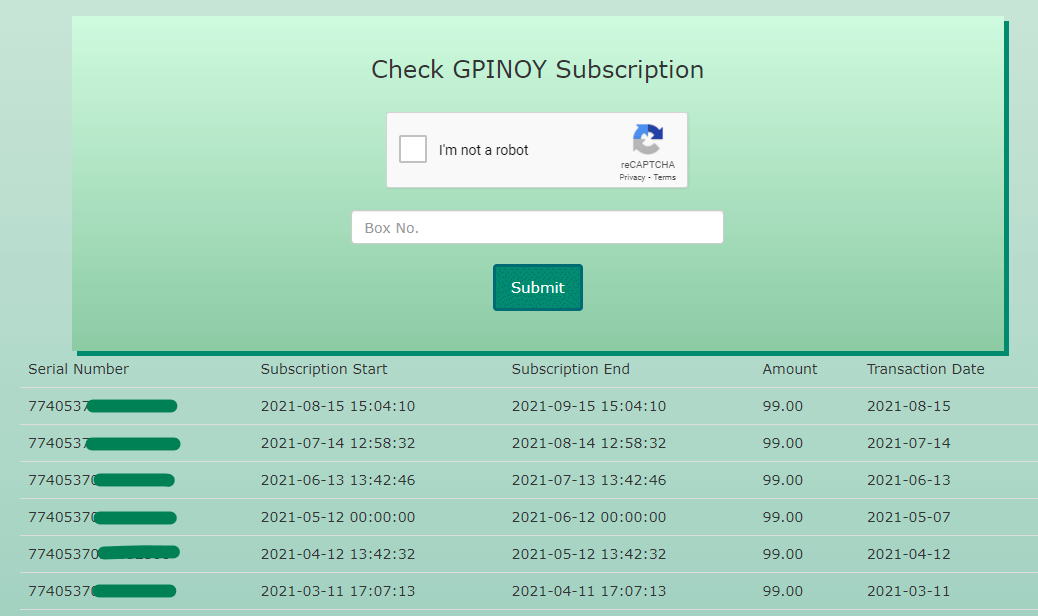Select the subscription row dated 2021-08-15
Viewport: 1038px width, 616px height.
[x=519, y=406]
